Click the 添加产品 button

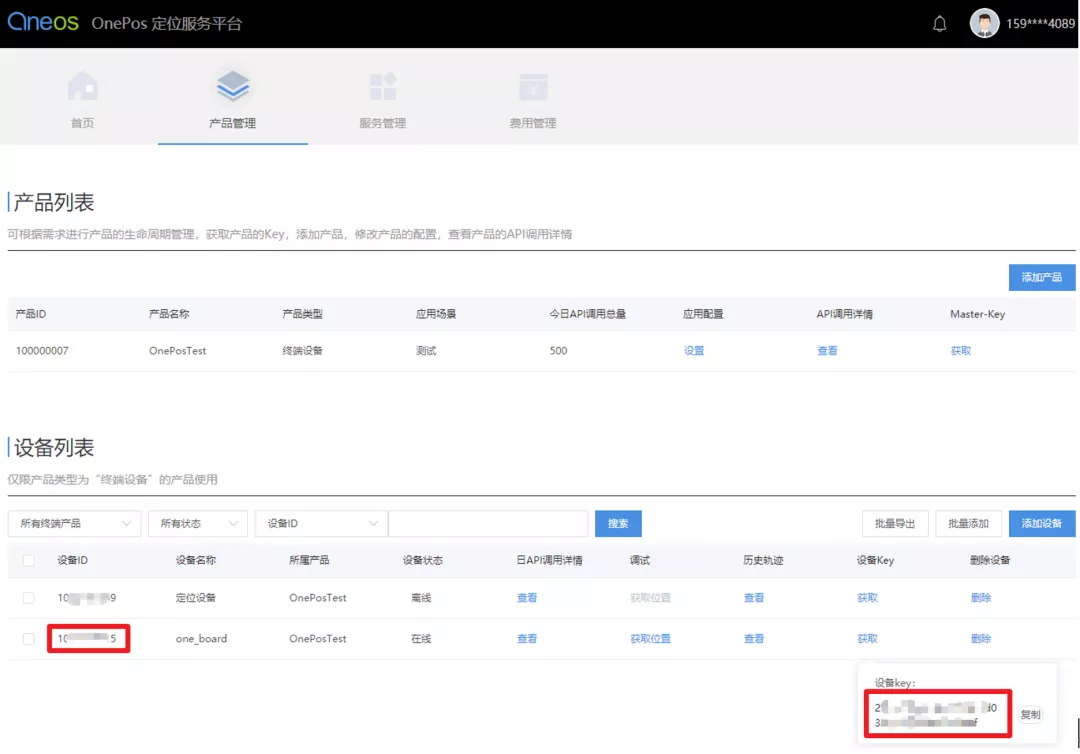click(x=1041, y=277)
